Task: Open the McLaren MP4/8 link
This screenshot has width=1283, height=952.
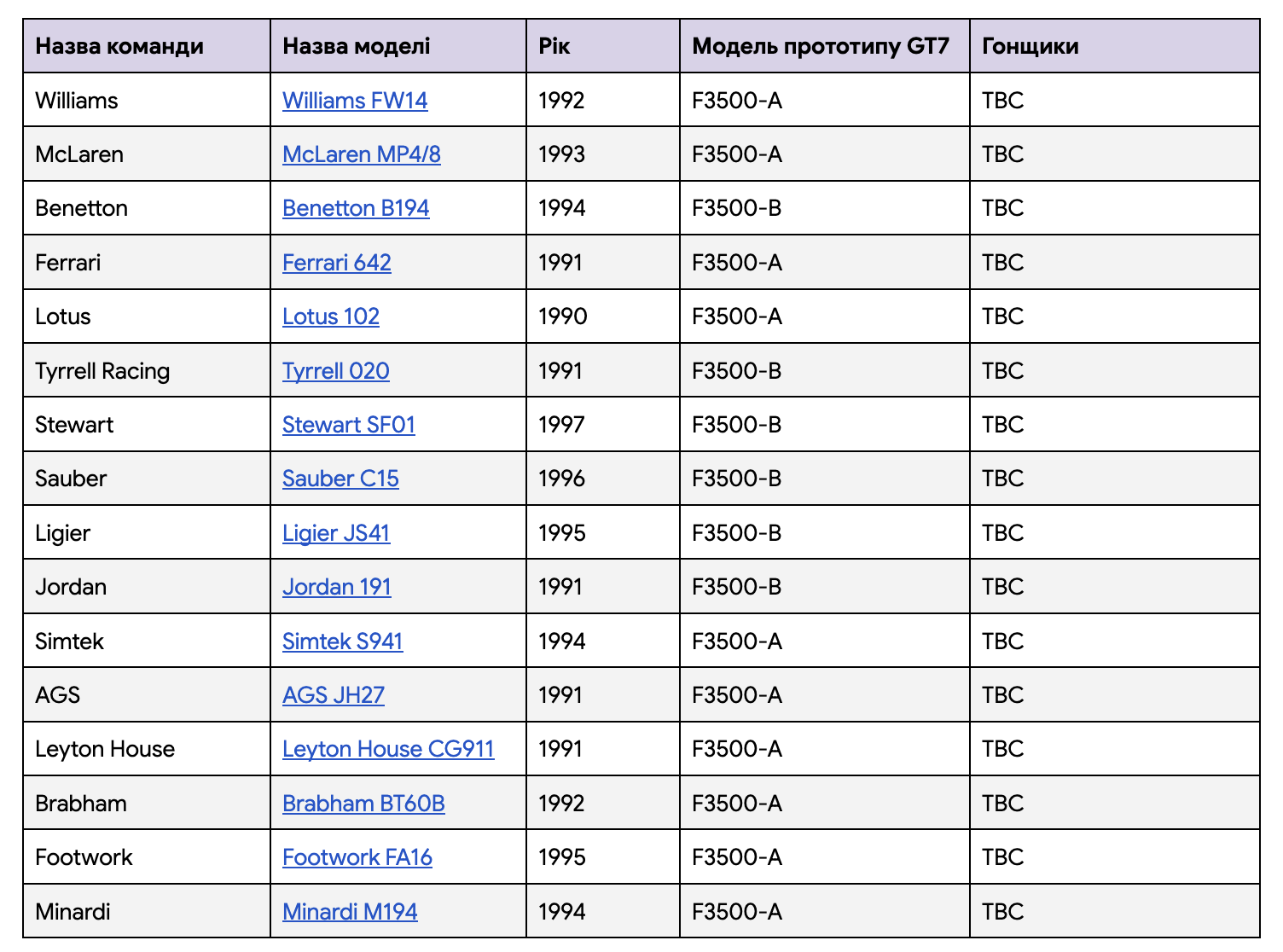Action: coord(362,154)
